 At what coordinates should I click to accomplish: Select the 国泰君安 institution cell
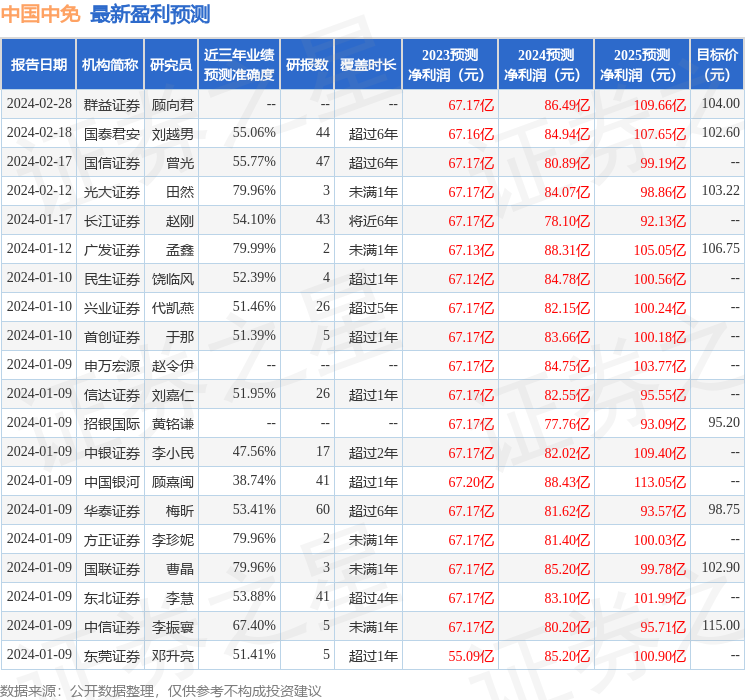(x=112, y=134)
